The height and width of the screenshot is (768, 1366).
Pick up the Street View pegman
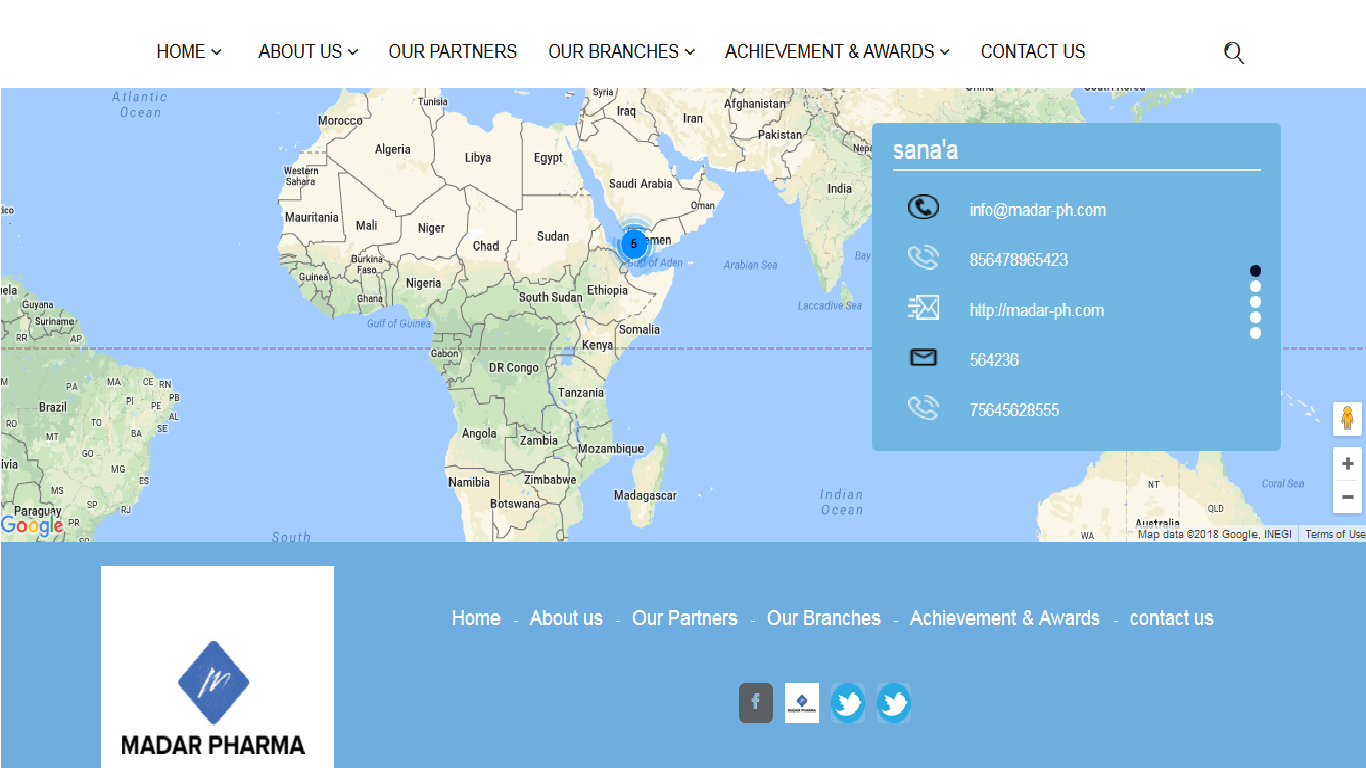(x=1347, y=418)
